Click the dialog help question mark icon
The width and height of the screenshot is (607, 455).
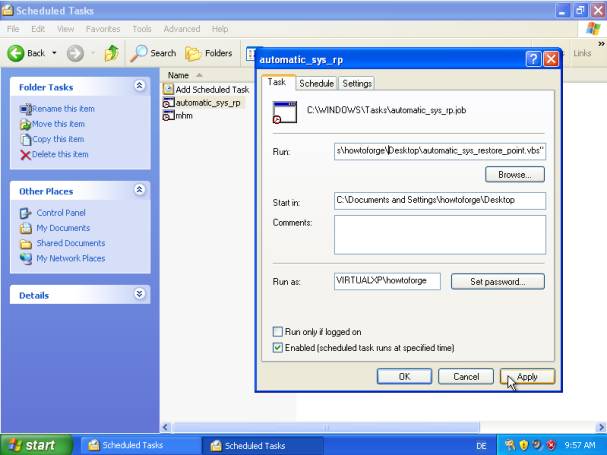coord(533,59)
